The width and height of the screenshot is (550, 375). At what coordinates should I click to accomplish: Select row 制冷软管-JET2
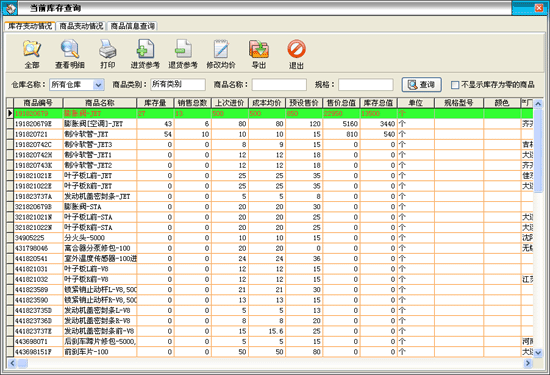pyautogui.click(x=270, y=165)
